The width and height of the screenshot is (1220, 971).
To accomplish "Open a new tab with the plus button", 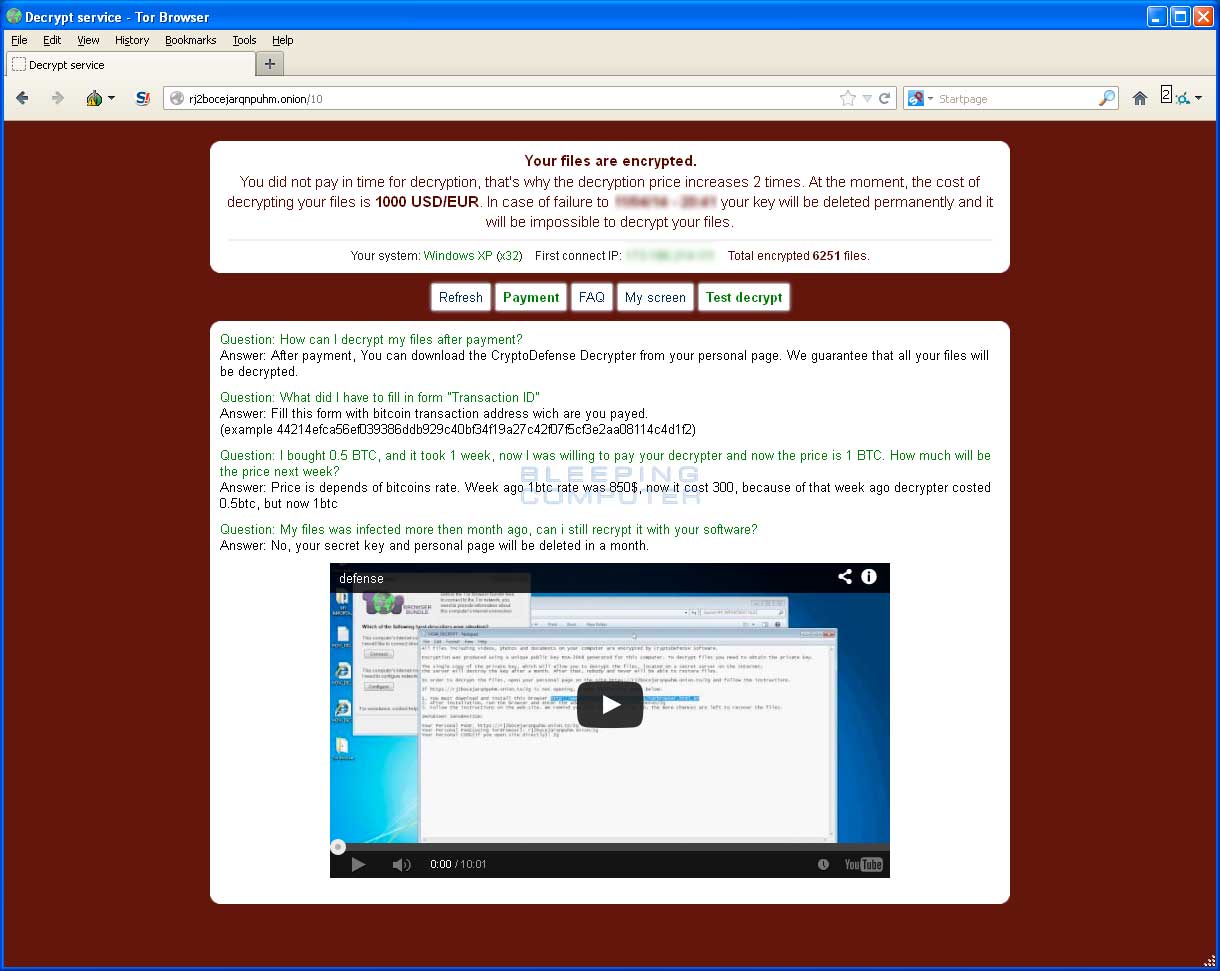I will coord(270,64).
